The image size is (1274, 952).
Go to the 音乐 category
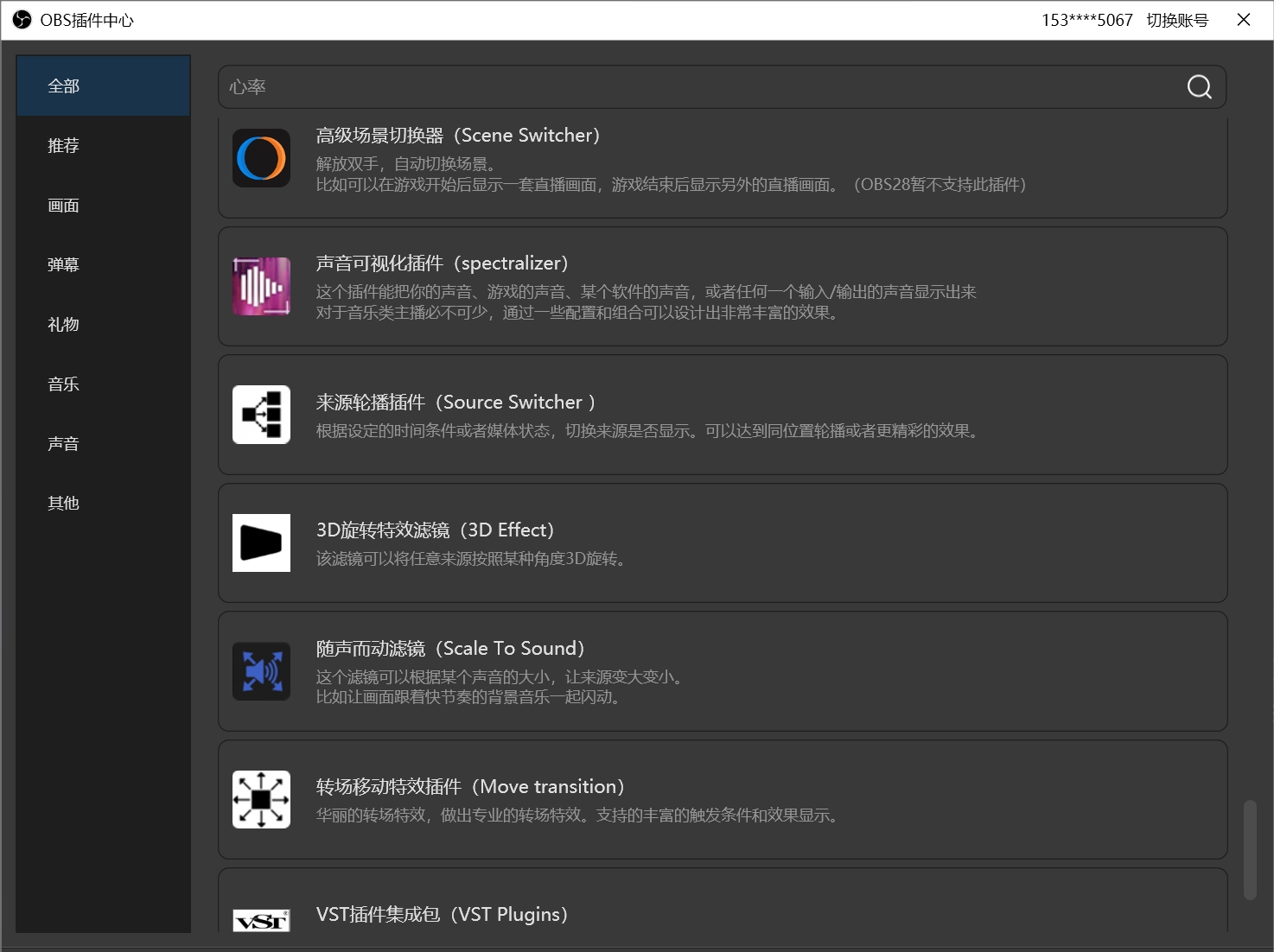(x=103, y=384)
